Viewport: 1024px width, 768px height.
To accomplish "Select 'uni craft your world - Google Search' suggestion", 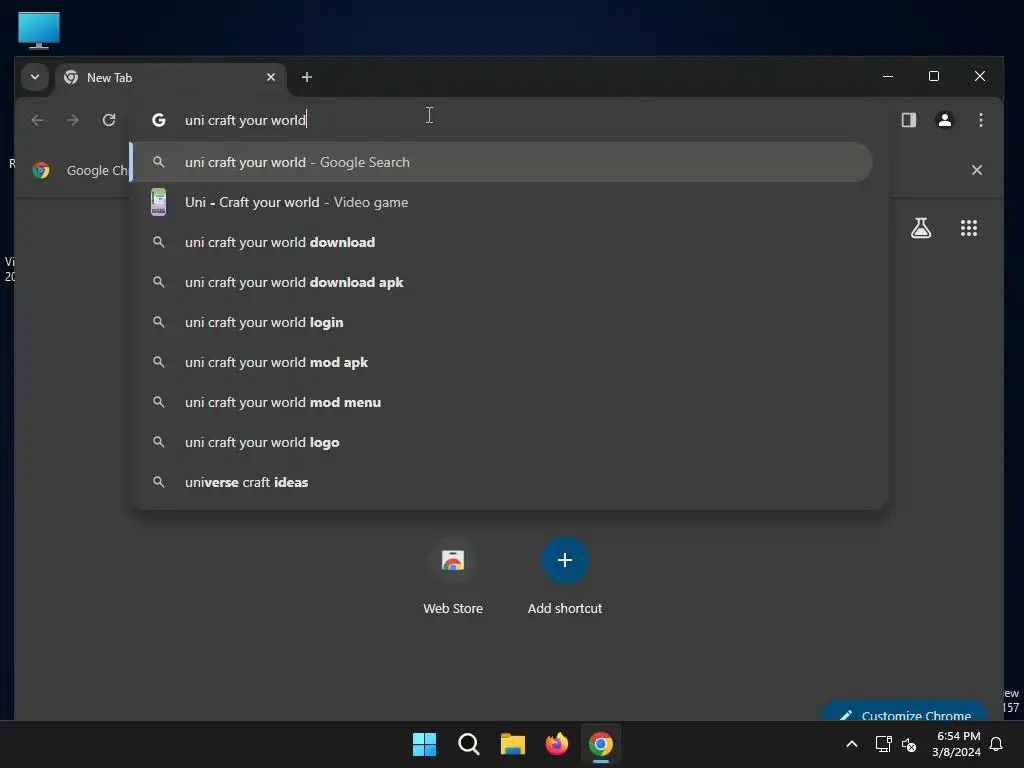I will 502,162.
